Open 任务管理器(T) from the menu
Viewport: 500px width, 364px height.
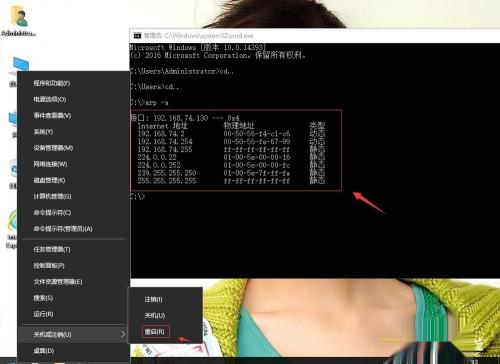coord(52,249)
